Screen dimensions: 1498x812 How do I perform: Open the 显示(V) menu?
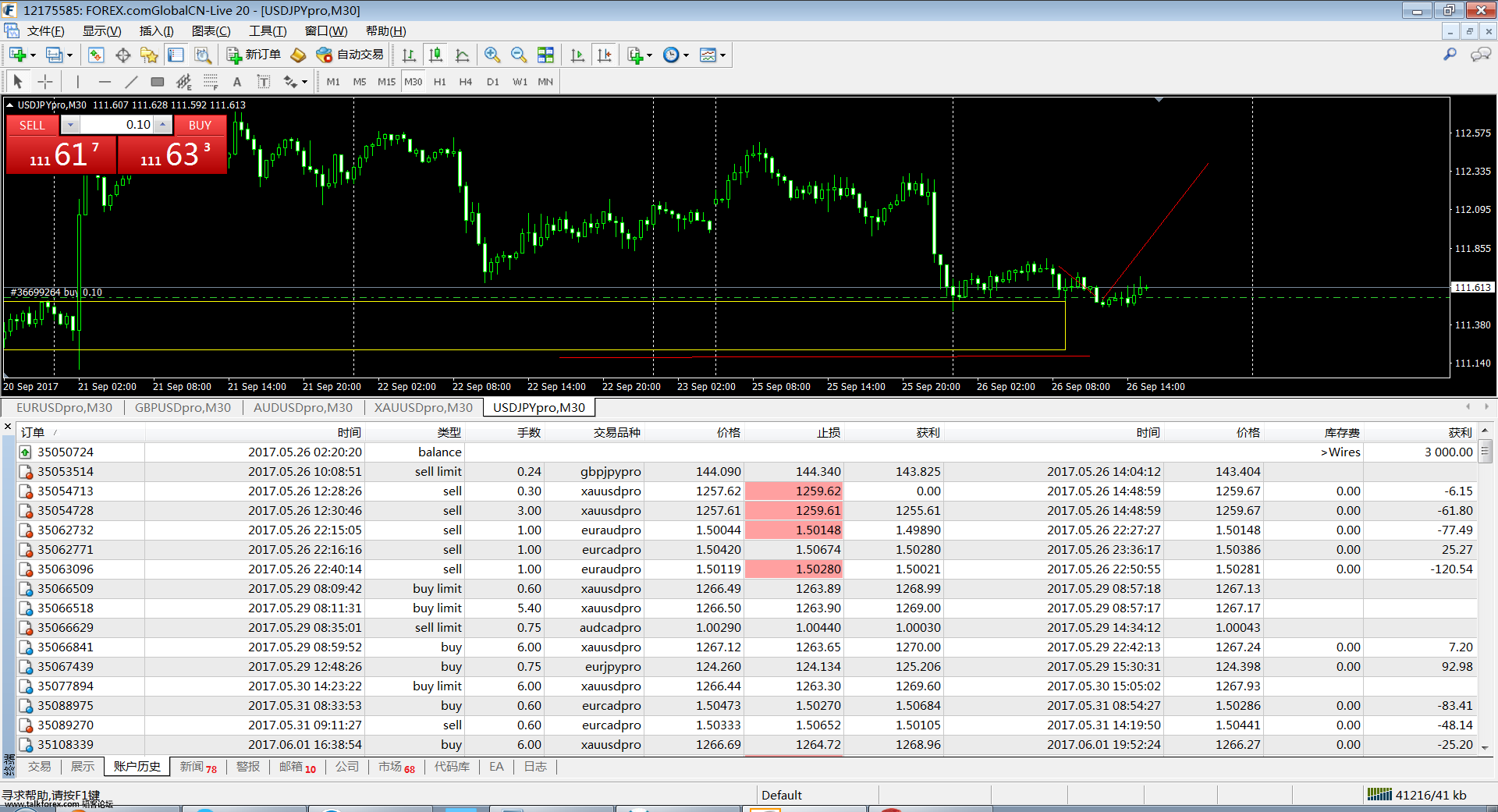coord(102,31)
